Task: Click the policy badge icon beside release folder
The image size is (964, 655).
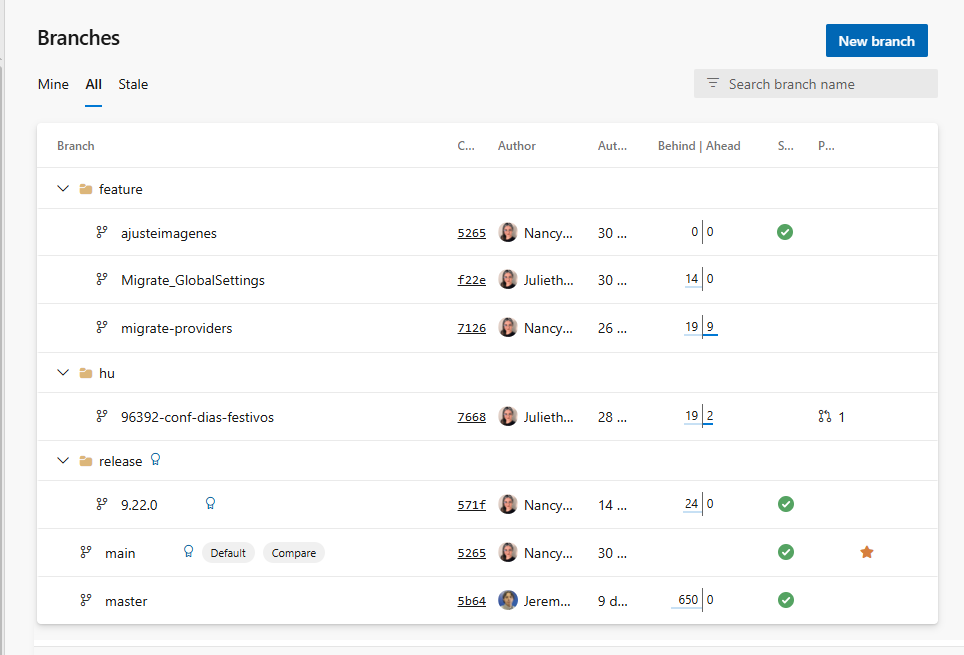Action: point(155,460)
